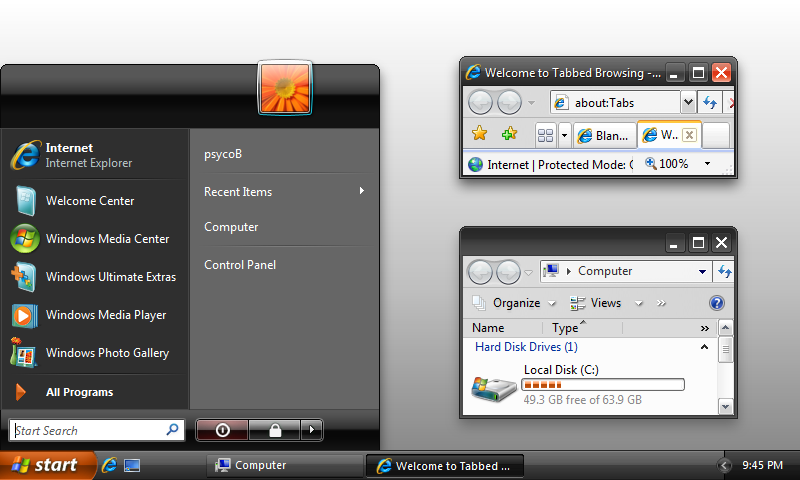Viewport: 800px width, 480px height.
Task: Click IE refresh button
Action: tap(710, 103)
